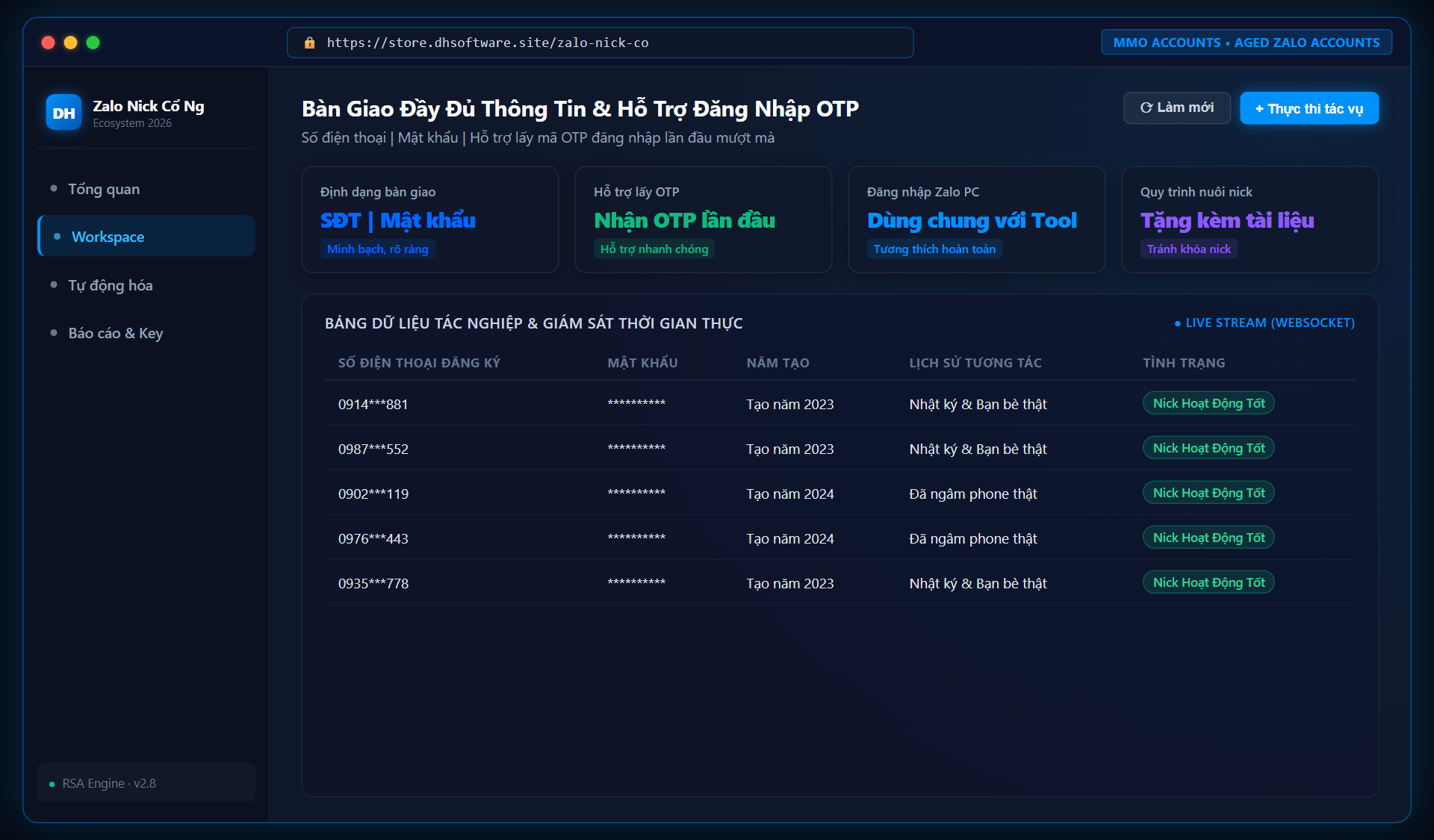Image resolution: width=1434 pixels, height=840 pixels.
Task: Click the Thực thi tác vụ button
Action: point(1309,108)
